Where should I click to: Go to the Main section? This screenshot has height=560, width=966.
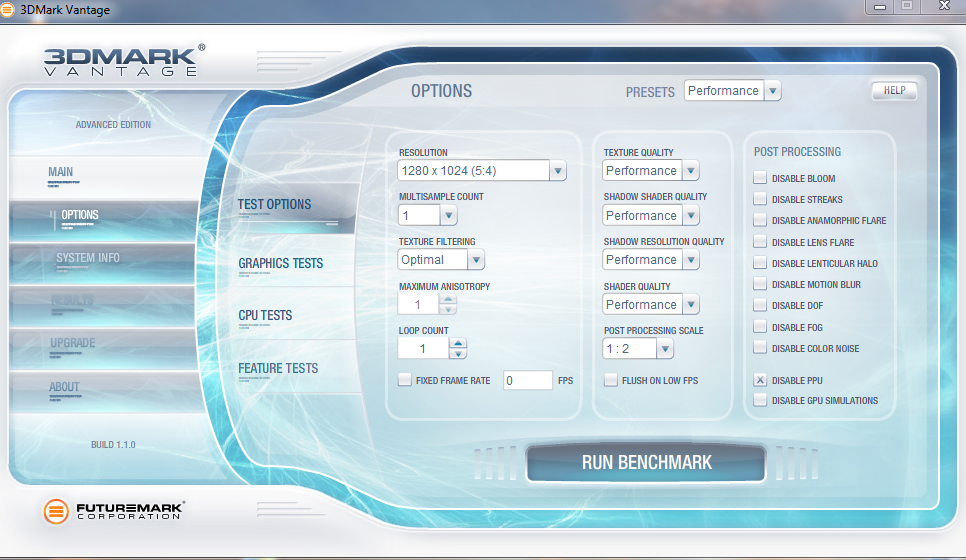point(105,176)
